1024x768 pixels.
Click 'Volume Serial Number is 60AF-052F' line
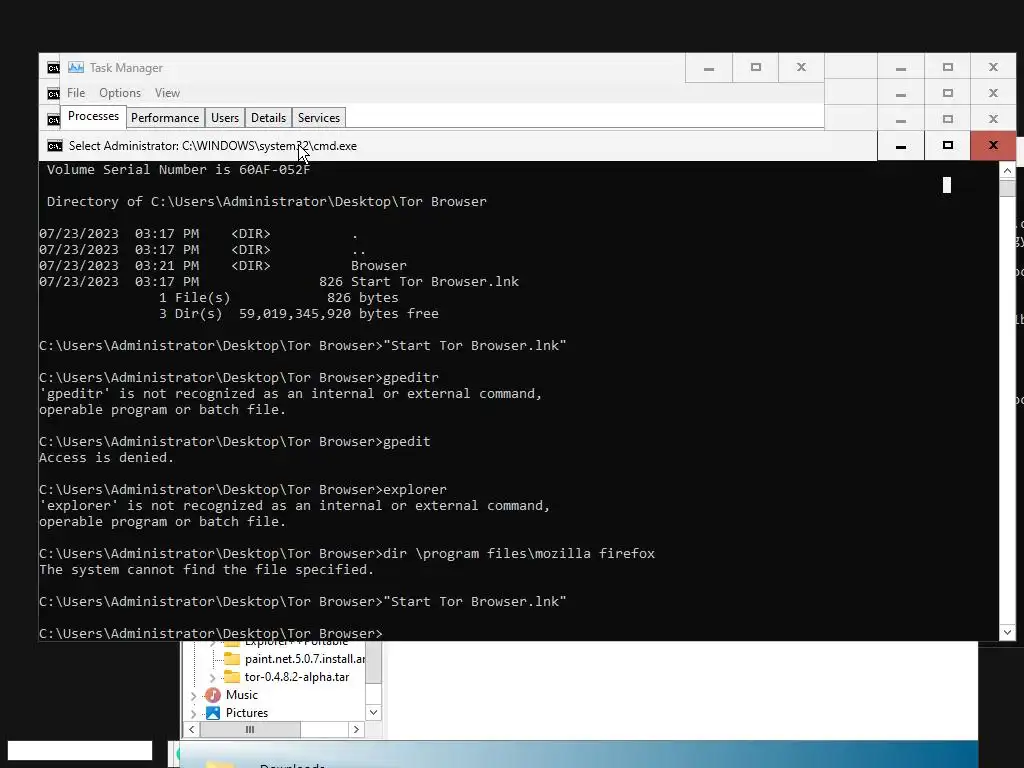point(178,170)
